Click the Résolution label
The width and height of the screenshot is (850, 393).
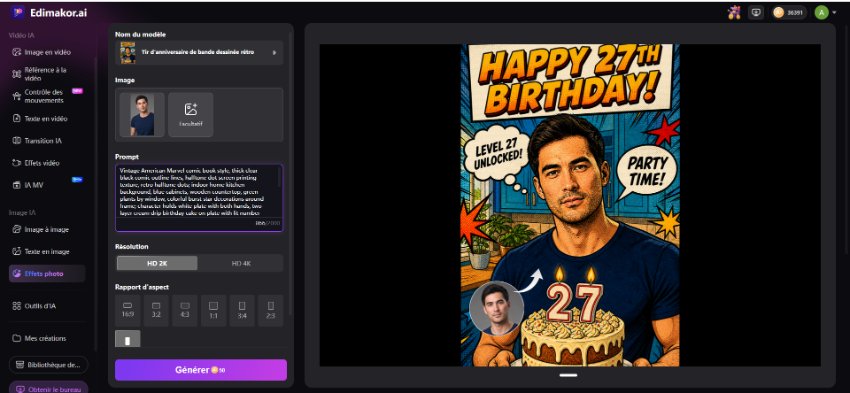[x=132, y=247]
